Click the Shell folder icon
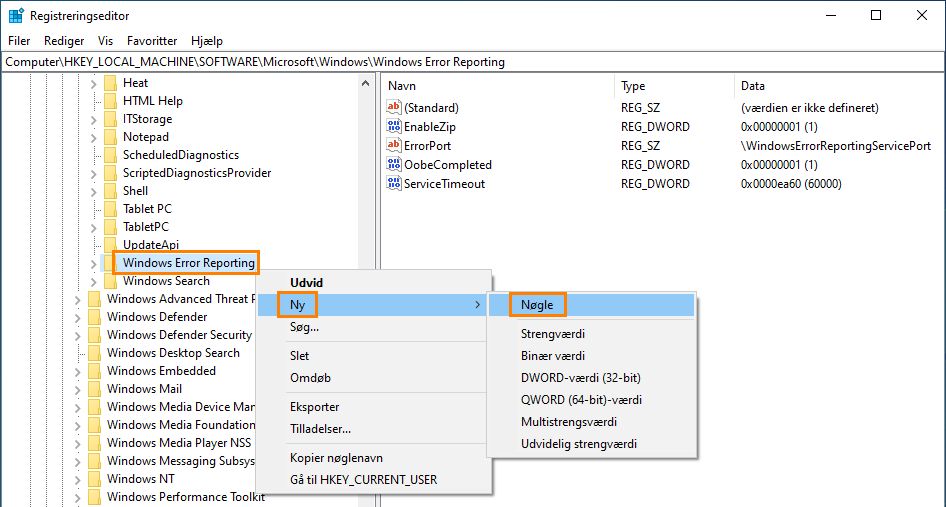 (x=110, y=191)
